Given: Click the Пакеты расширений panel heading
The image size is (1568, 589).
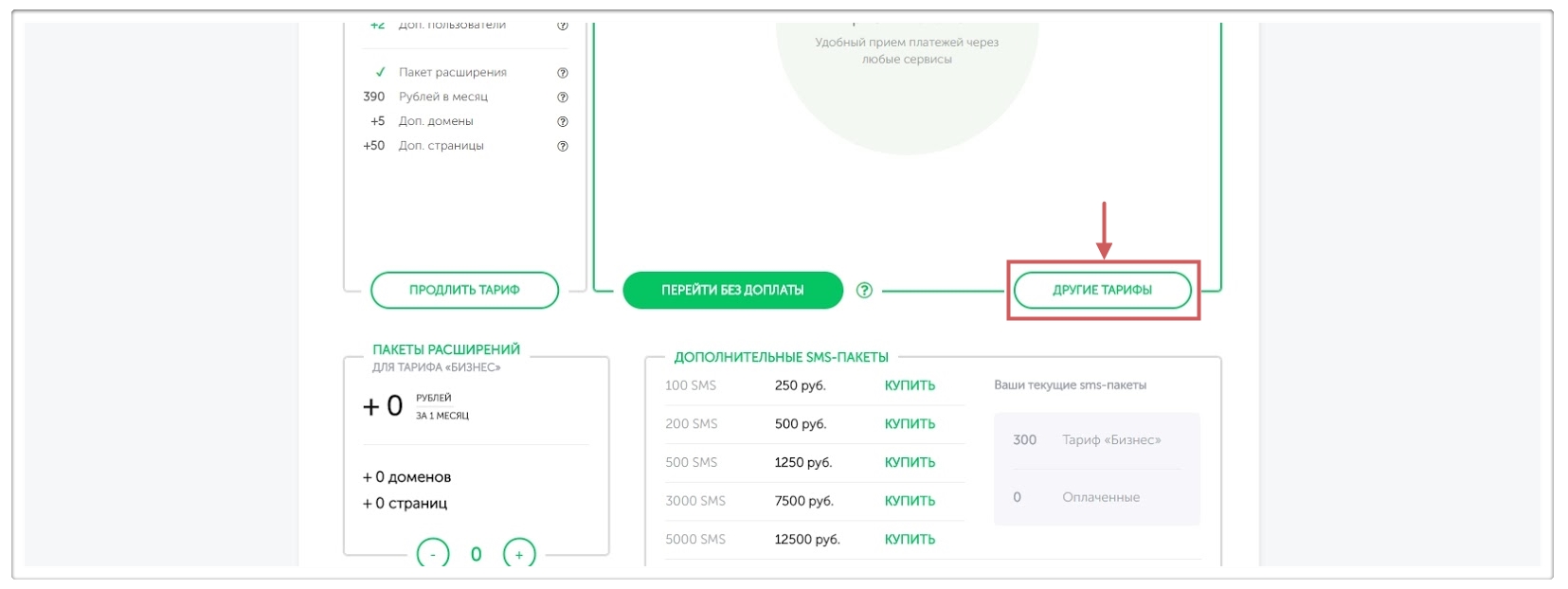Looking at the screenshot, I should point(446,349).
